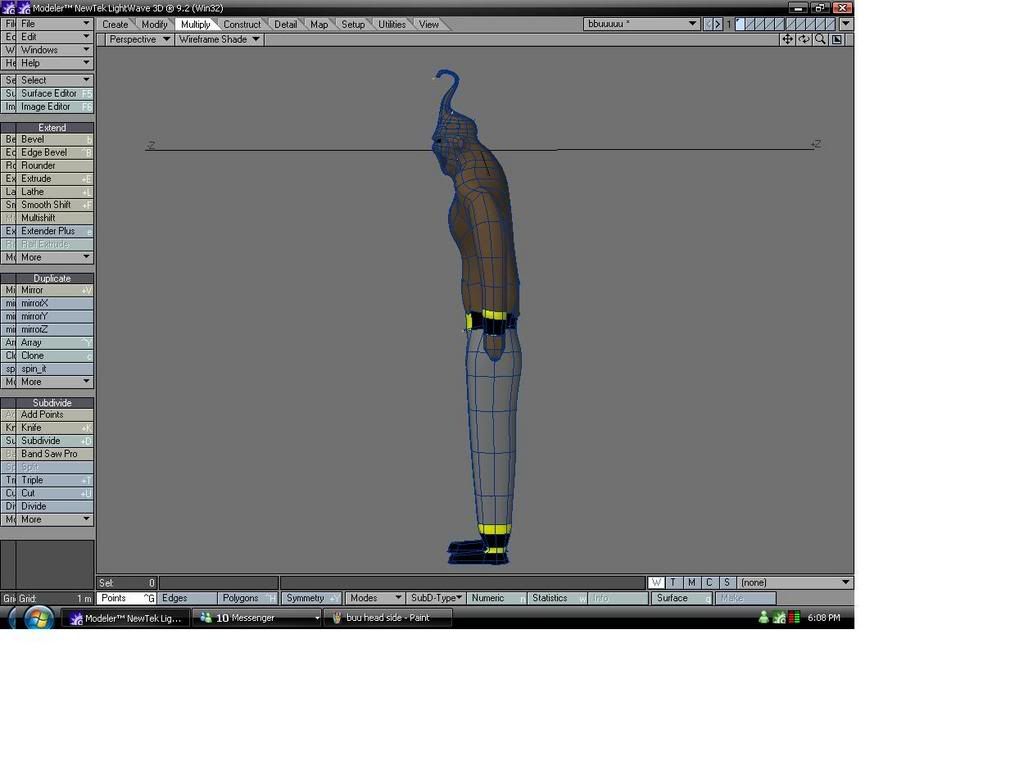Viewport: 1024px width, 770px height.
Task: Toggle Symmetry mode
Action: click(x=312, y=598)
